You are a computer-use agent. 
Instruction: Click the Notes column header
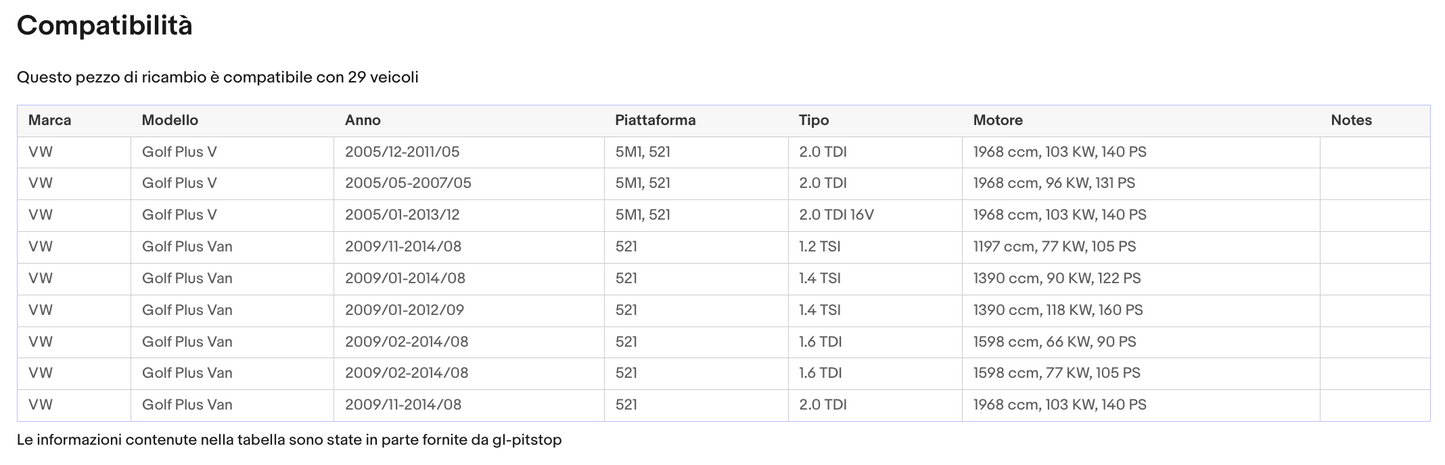click(1351, 120)
